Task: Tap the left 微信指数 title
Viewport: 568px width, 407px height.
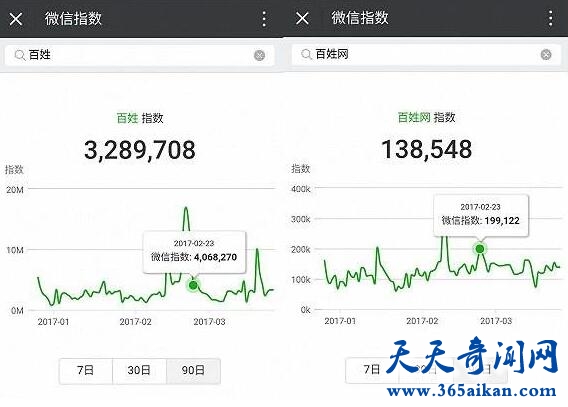Action: click(74, 18)
